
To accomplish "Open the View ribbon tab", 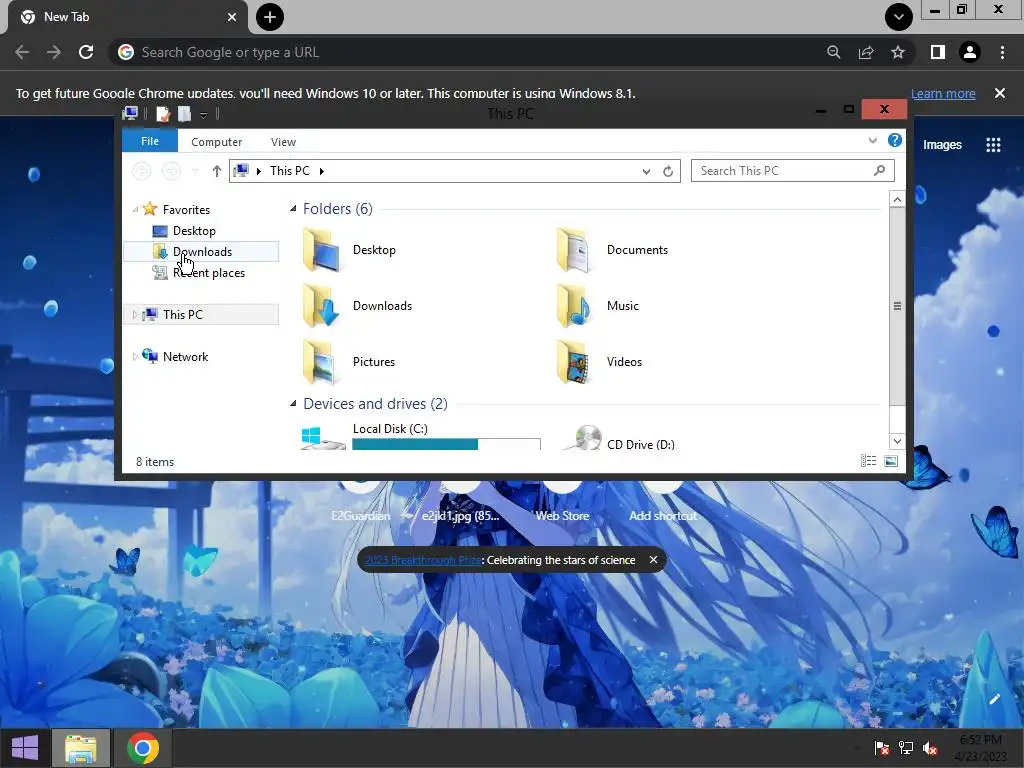I will coord(283,142).
